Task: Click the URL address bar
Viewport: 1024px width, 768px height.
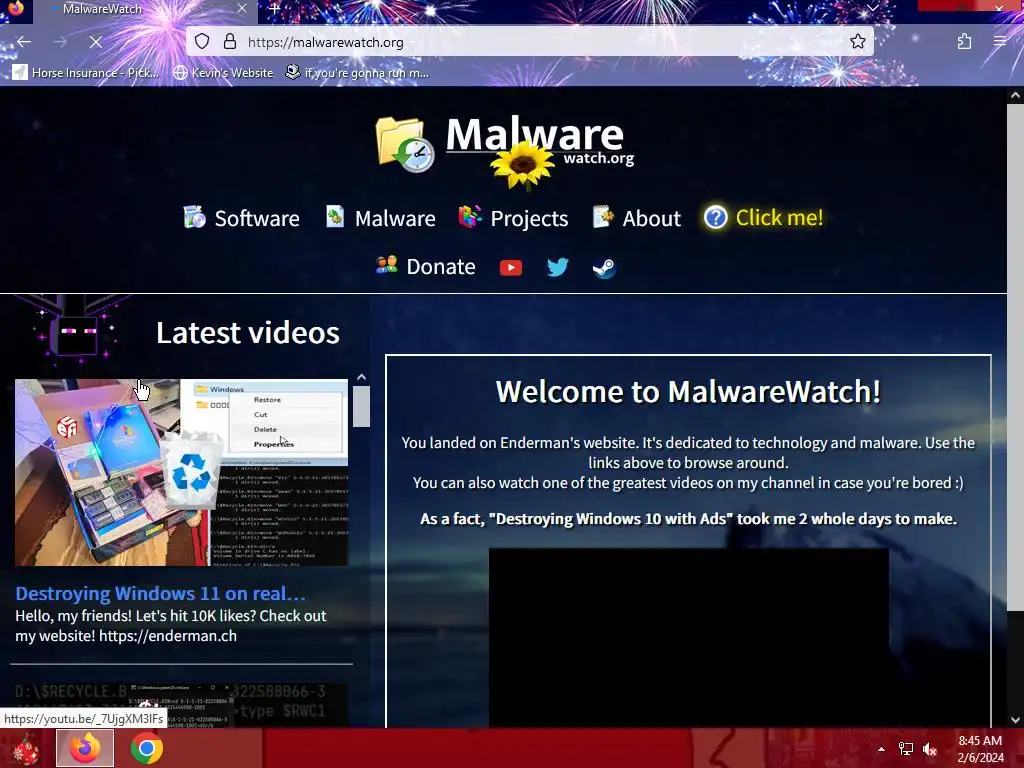Action: point(529,42)
